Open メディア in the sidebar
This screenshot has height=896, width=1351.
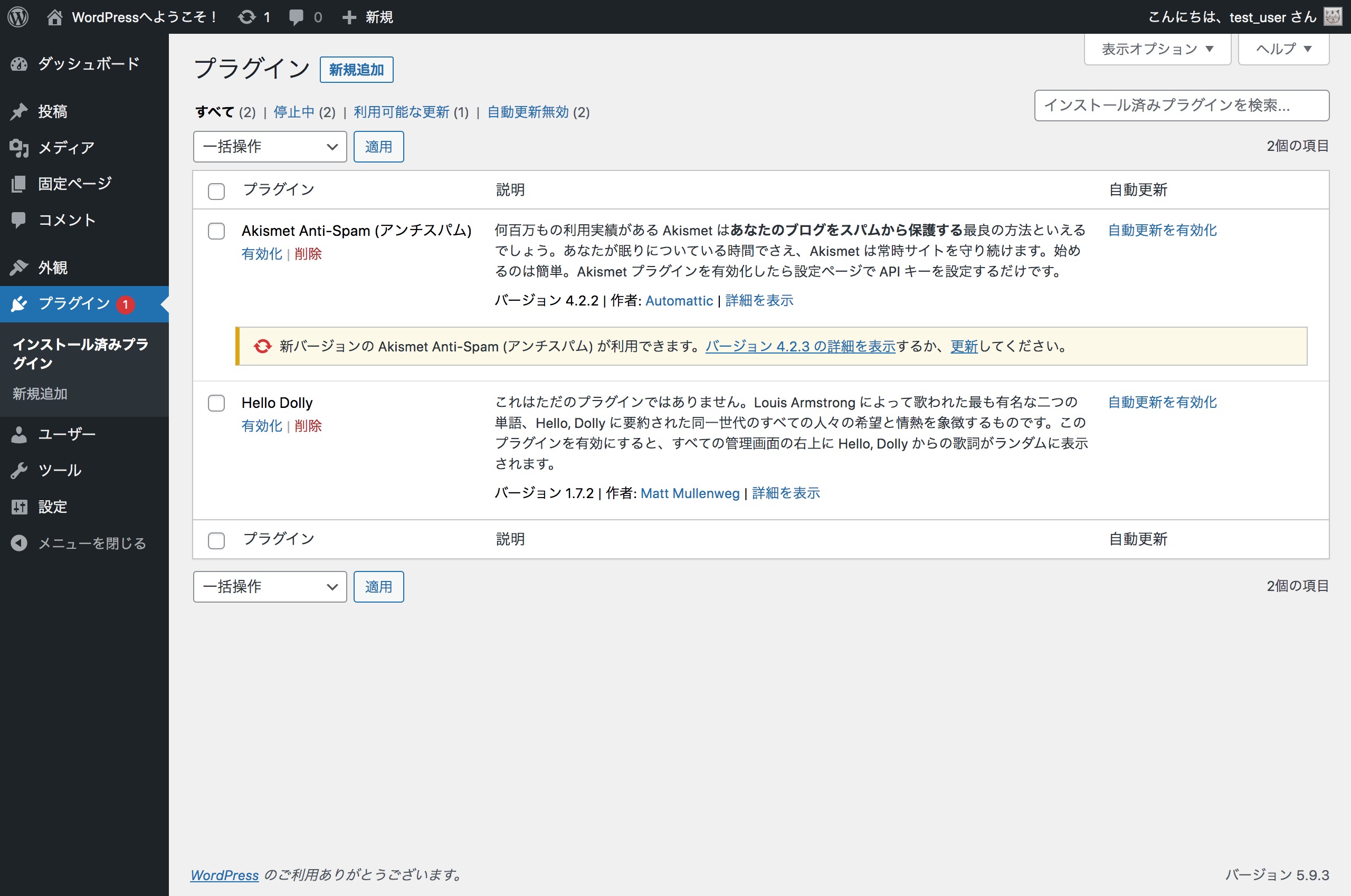(x=66, y=147)
